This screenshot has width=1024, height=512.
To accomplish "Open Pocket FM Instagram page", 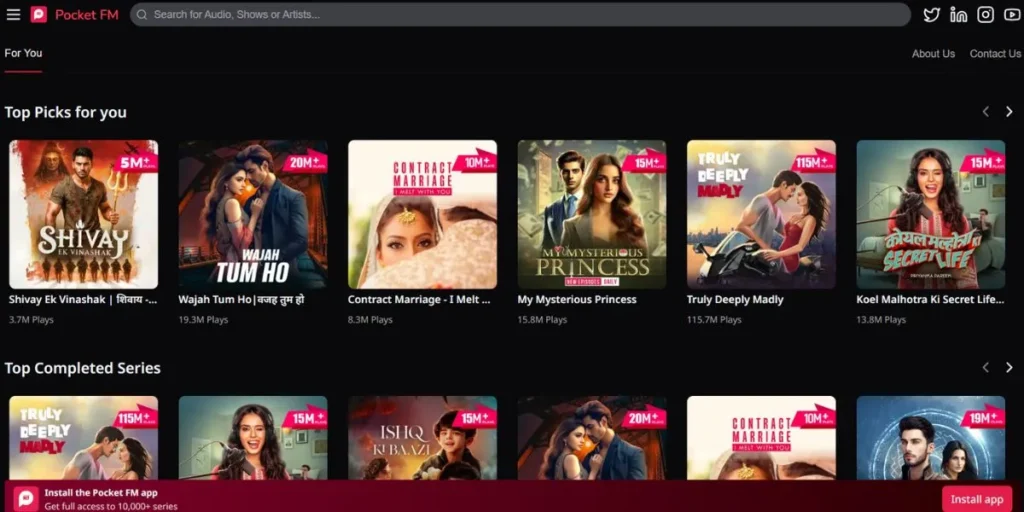I will 985,14.
